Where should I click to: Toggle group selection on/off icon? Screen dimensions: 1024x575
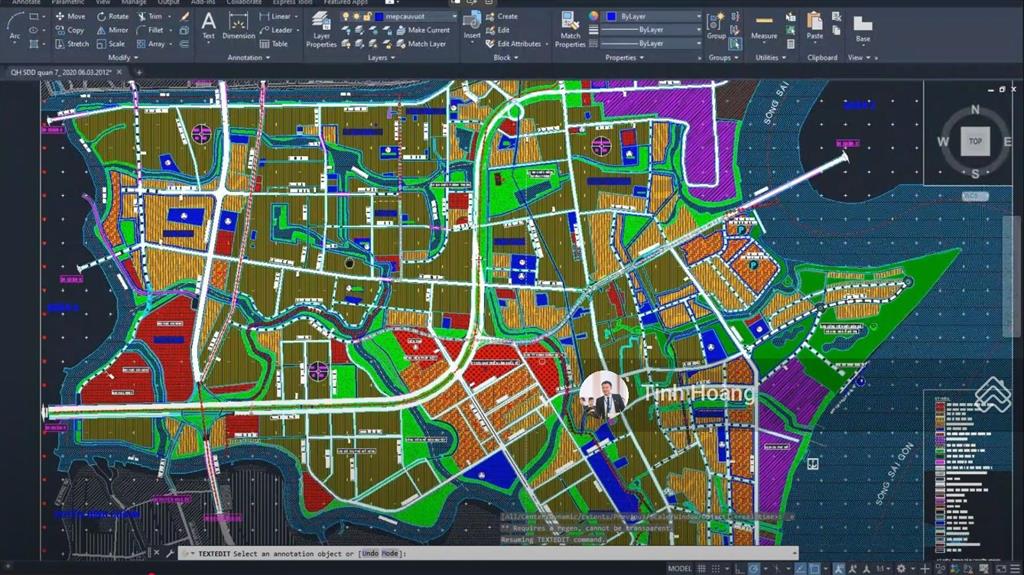tap(735, 44)
